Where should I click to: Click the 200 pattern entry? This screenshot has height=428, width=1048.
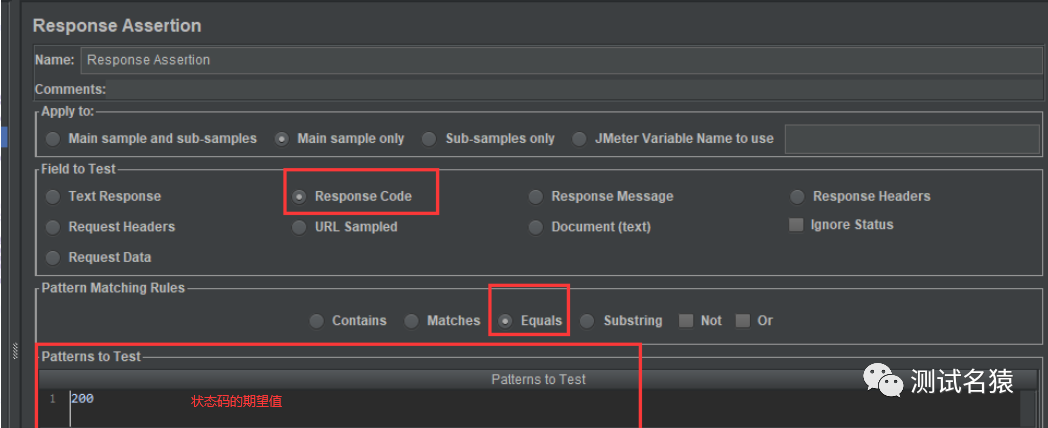point(83,399)
